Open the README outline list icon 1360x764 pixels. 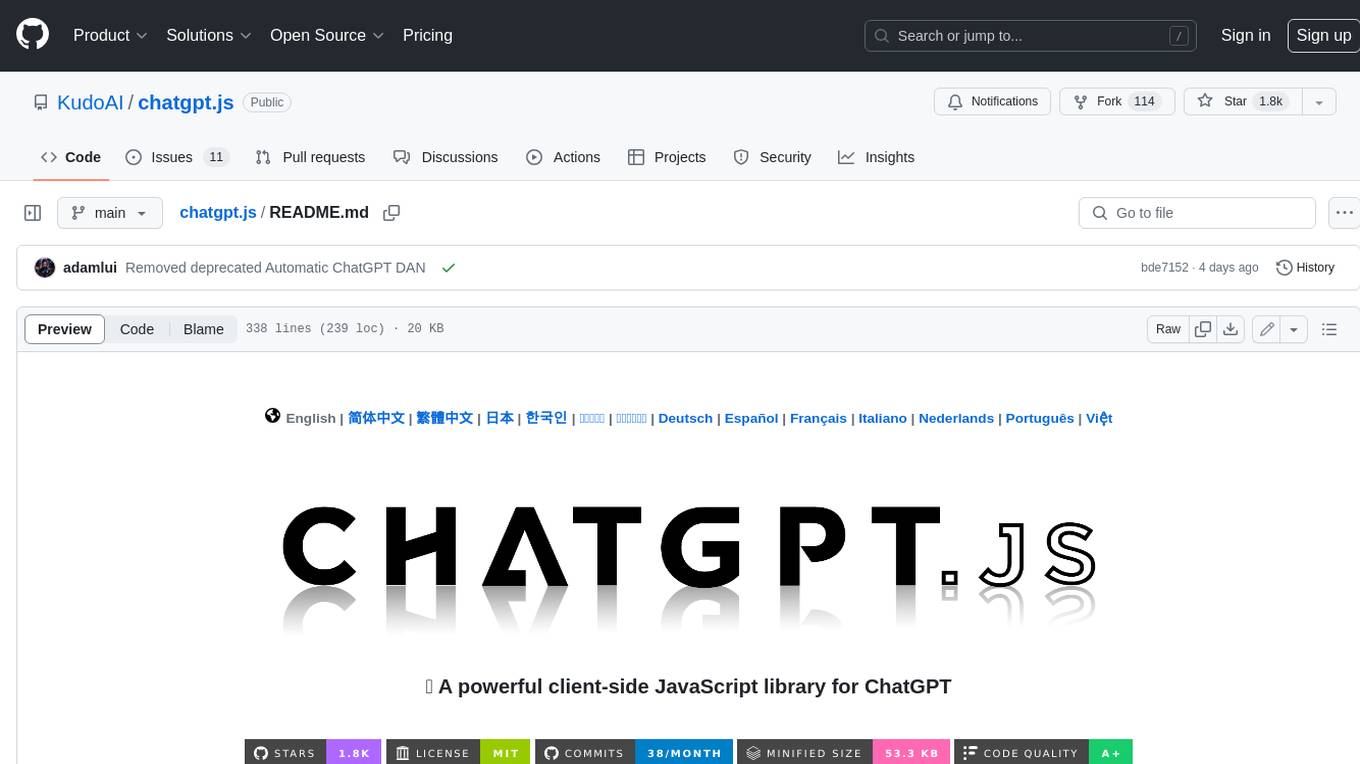pos(1329,329)
